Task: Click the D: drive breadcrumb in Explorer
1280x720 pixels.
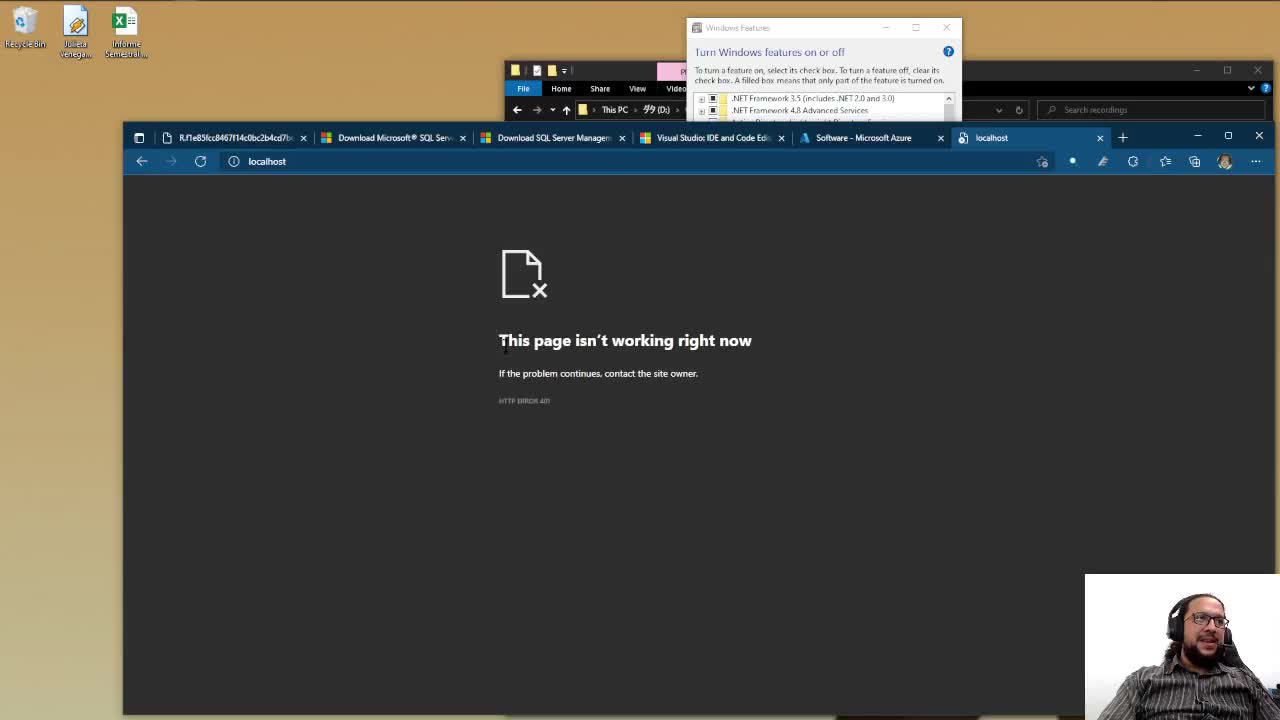Action: click(656, 110)
